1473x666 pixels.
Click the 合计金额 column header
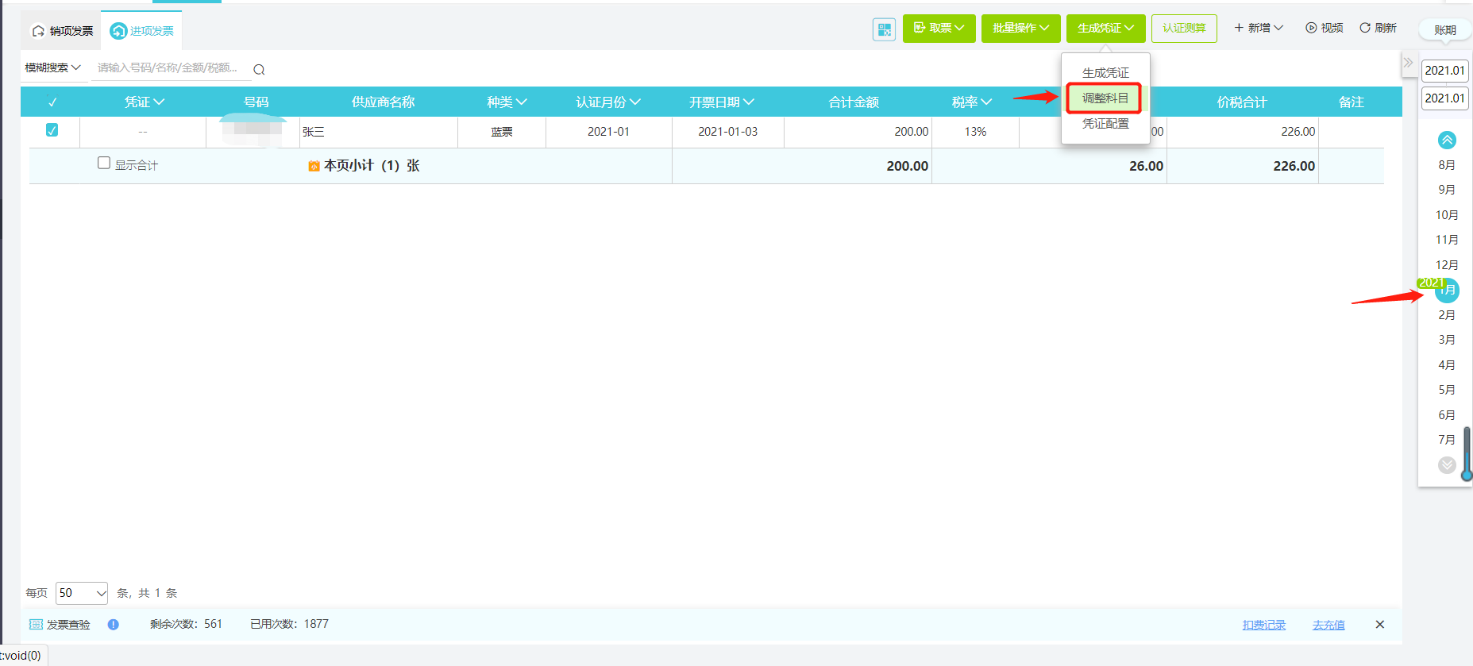pyautogui.click(x=853, y=102)
